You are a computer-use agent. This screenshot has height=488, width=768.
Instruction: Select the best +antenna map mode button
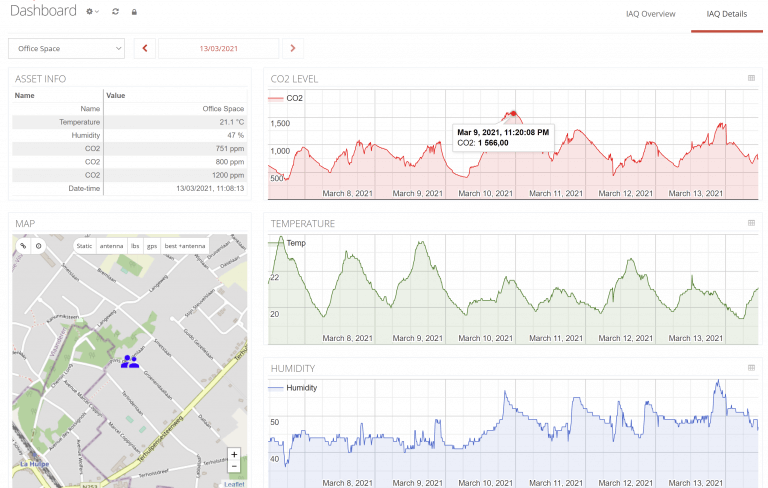click(185, 246)
